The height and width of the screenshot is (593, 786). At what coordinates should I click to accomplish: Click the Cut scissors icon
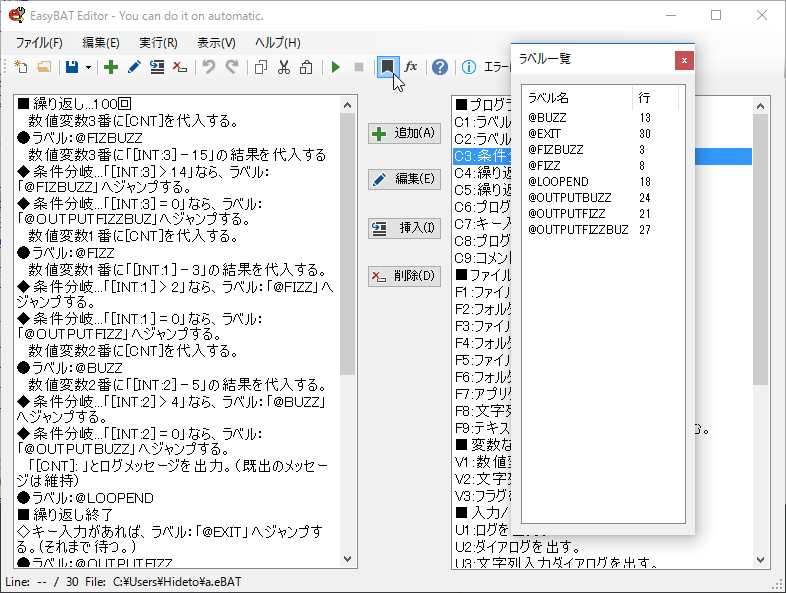(284, 67)
